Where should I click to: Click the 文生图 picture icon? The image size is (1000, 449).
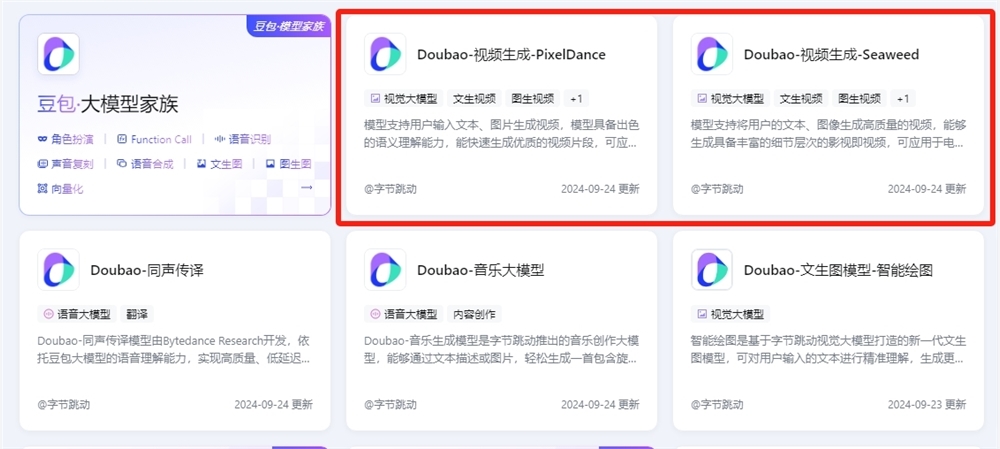pos(202,164)
